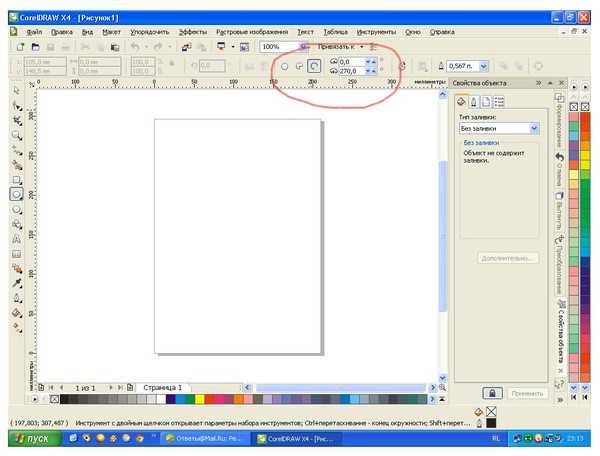
Task: Select the Text tool in toolbox
Action: (x=16, y=239)
